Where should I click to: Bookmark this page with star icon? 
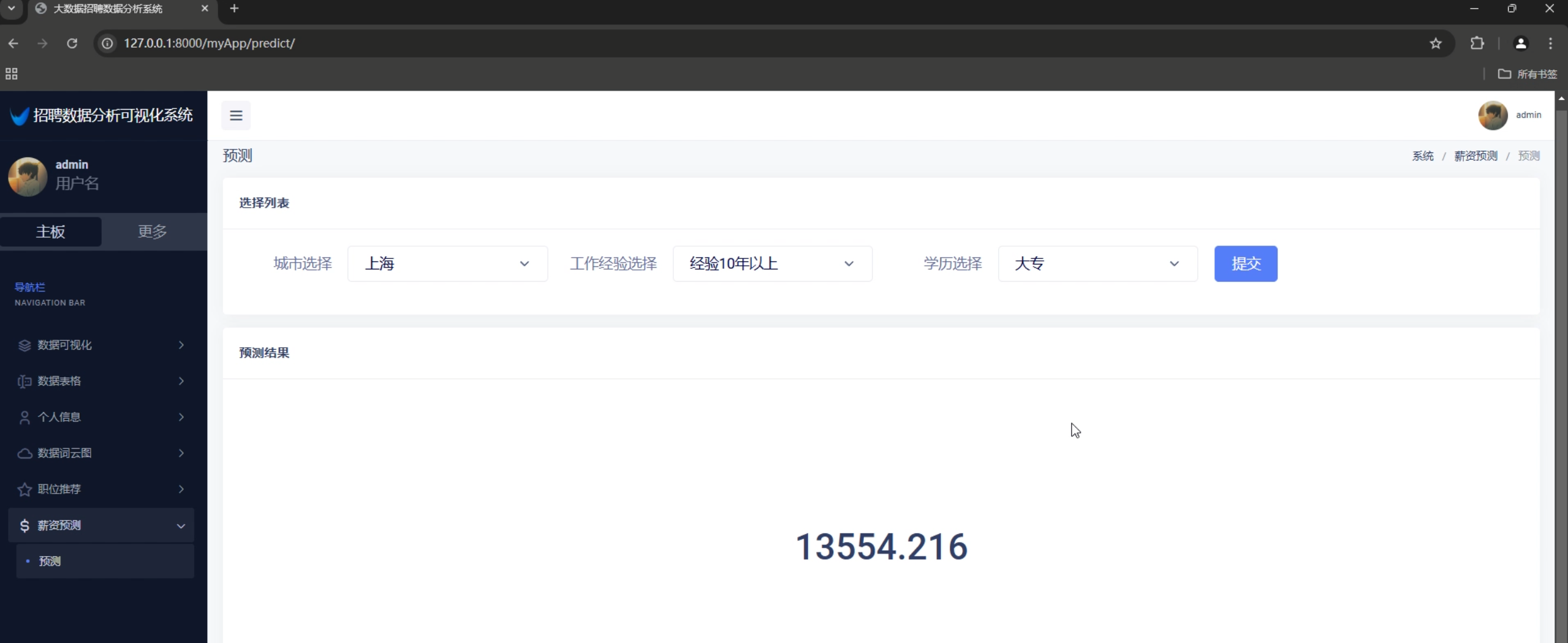click(x=1436, y=43)
